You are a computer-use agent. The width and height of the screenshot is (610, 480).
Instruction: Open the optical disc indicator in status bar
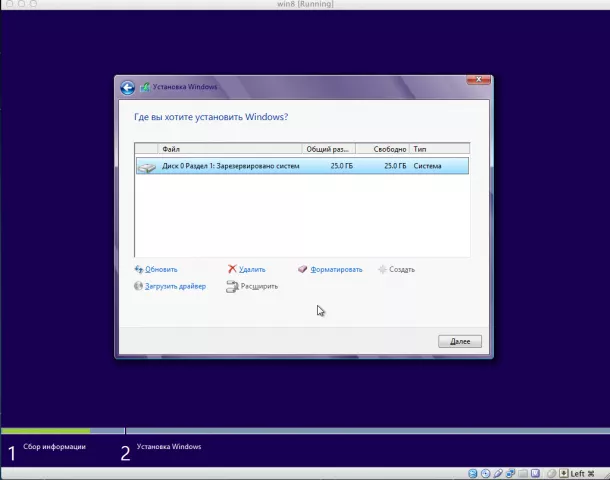coord(485,473)
